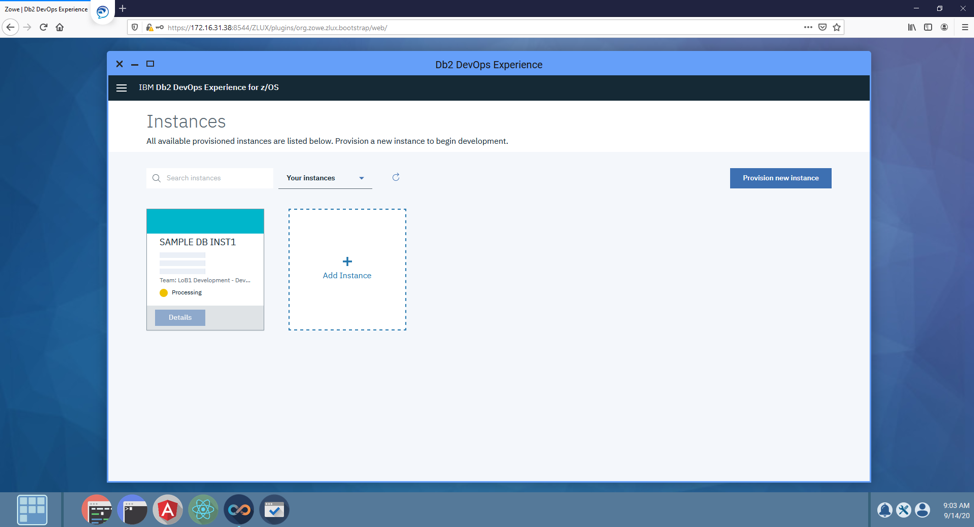Toggle the browser sidebar icon
Image resolution: width=974 pixels, height=527 pixels.
point(928,27)
